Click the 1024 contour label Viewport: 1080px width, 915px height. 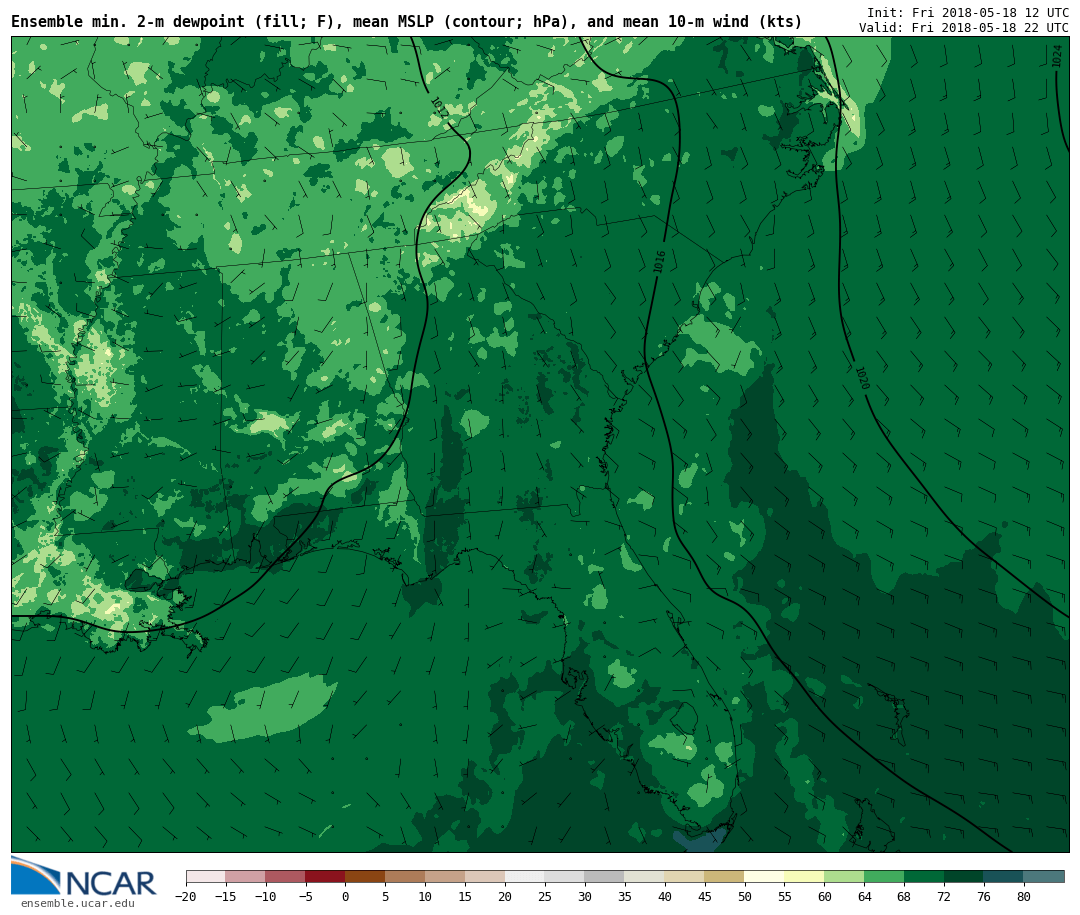click(x=1057, y=56)
